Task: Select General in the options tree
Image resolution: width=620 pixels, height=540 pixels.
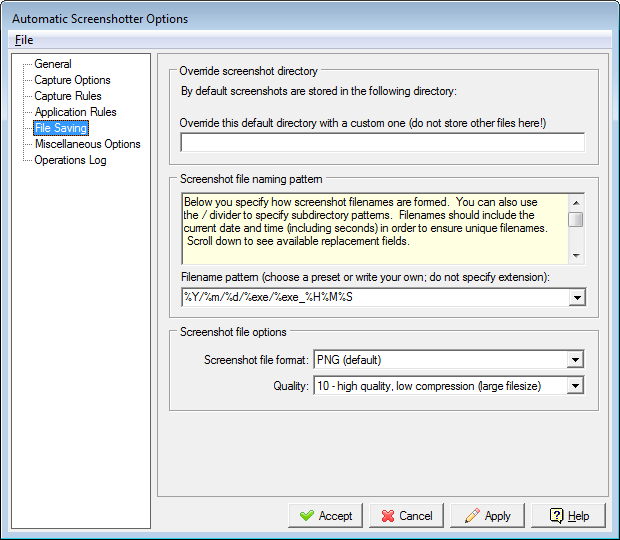Action: pyautogui.click(x=53, y=64)
